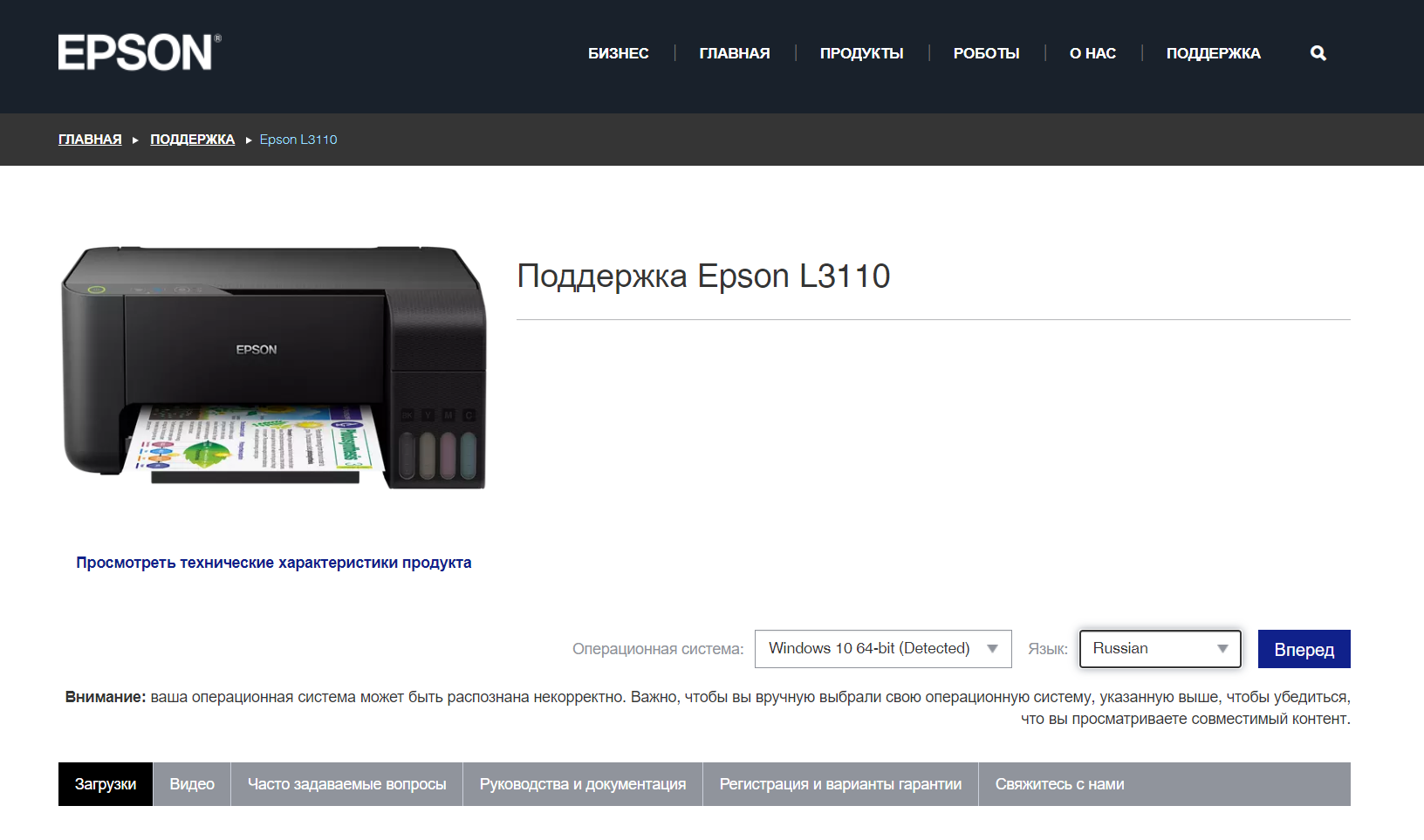Viewport: 1424px width, 840px height.
Task: Click the Epson L3110 breadcrumb text
Action: point(298,140)
